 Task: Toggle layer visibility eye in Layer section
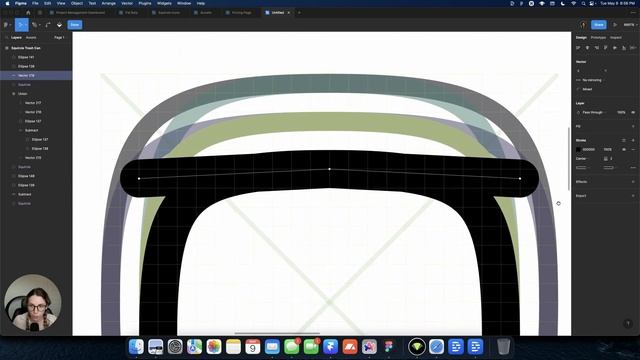(x=633, y=112)
